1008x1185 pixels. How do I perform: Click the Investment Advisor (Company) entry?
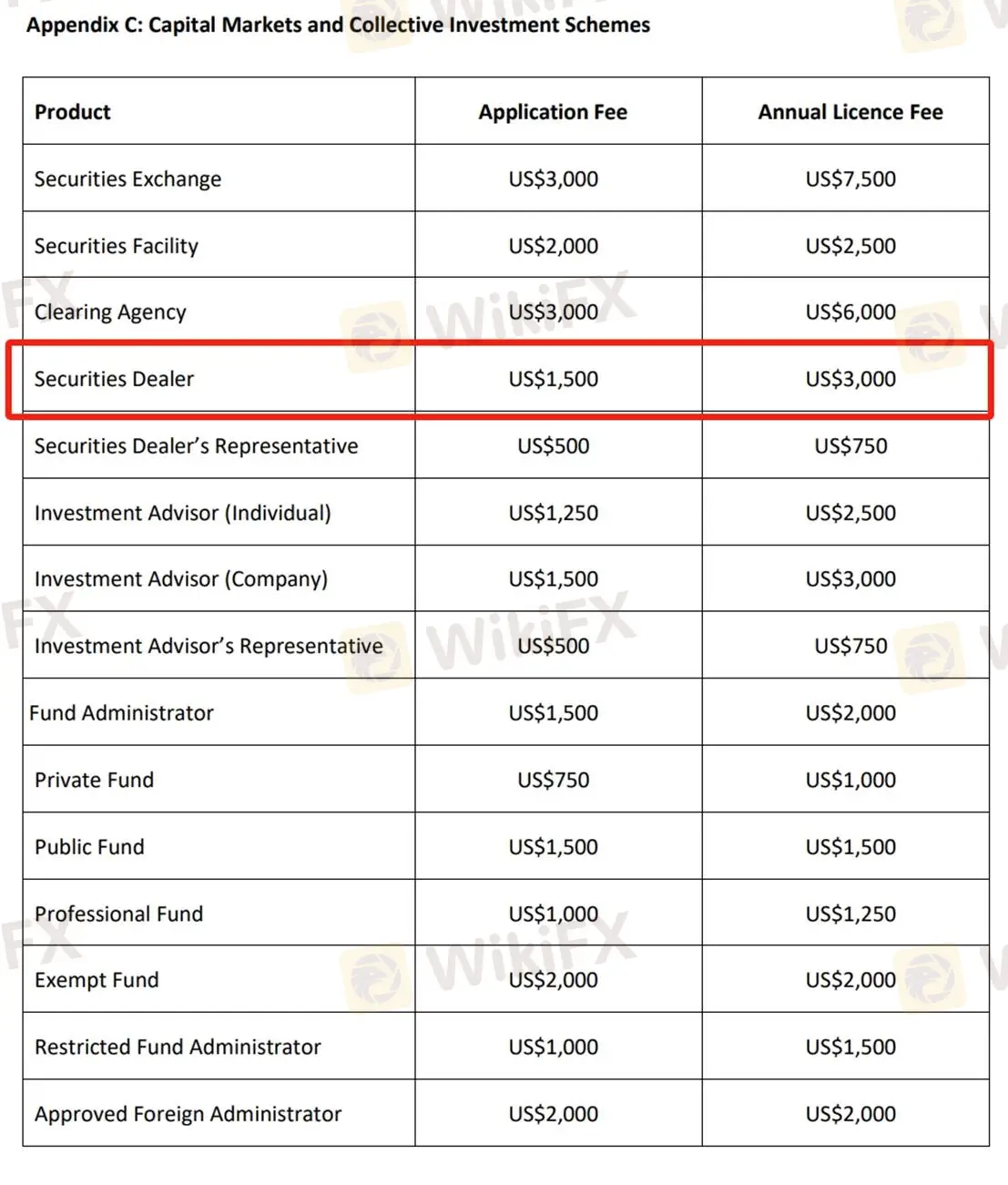pos(181,579)
